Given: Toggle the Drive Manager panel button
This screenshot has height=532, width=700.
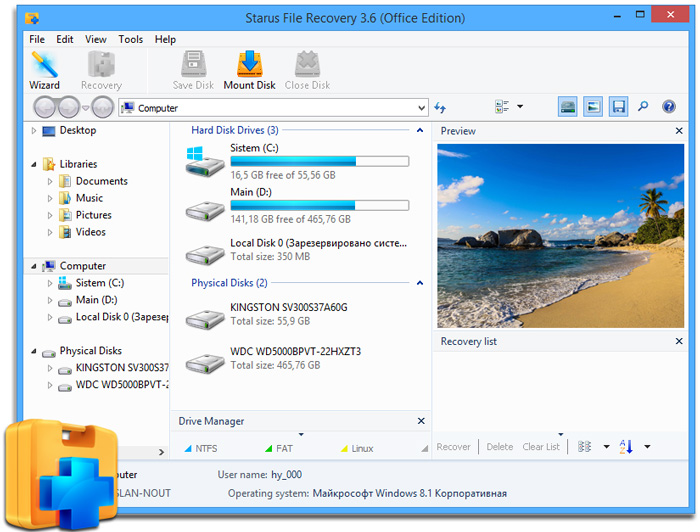Looking at the screenshot, I should point(568,107).
